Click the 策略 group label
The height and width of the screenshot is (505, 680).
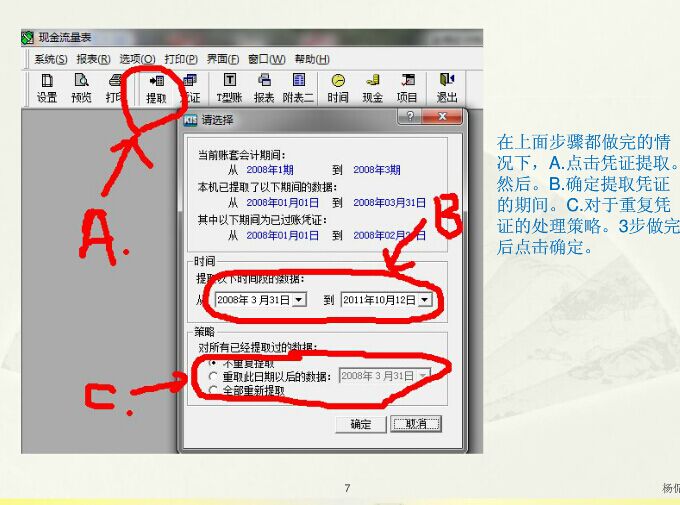pyautogui.click(x=204, y=332)
